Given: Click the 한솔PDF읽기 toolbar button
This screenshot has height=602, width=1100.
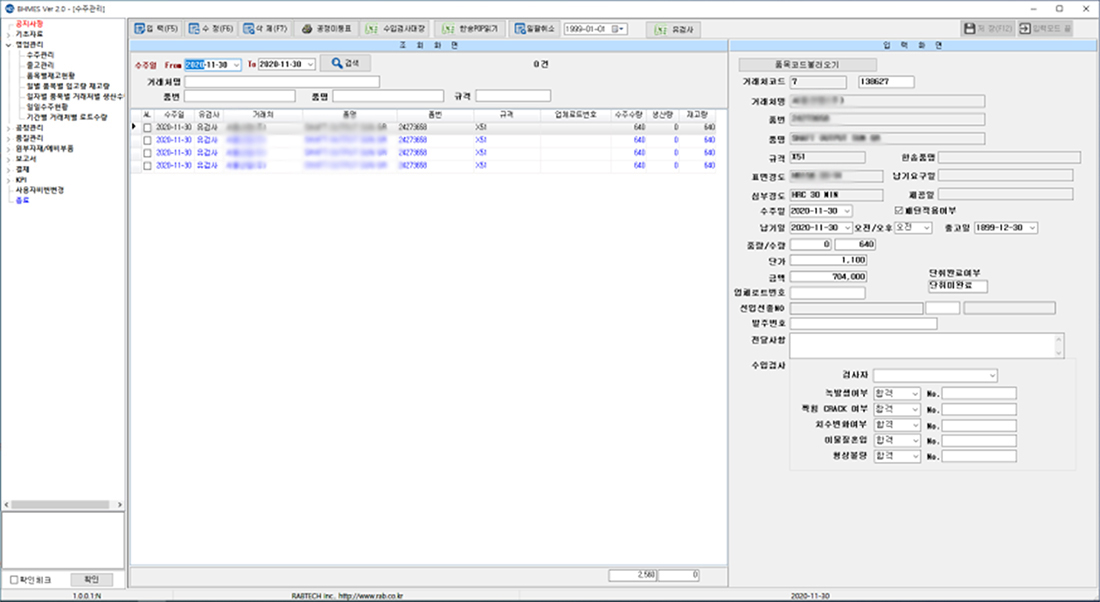Looking at the screenshot, I should pyautogui.click(x=470, y=29).
